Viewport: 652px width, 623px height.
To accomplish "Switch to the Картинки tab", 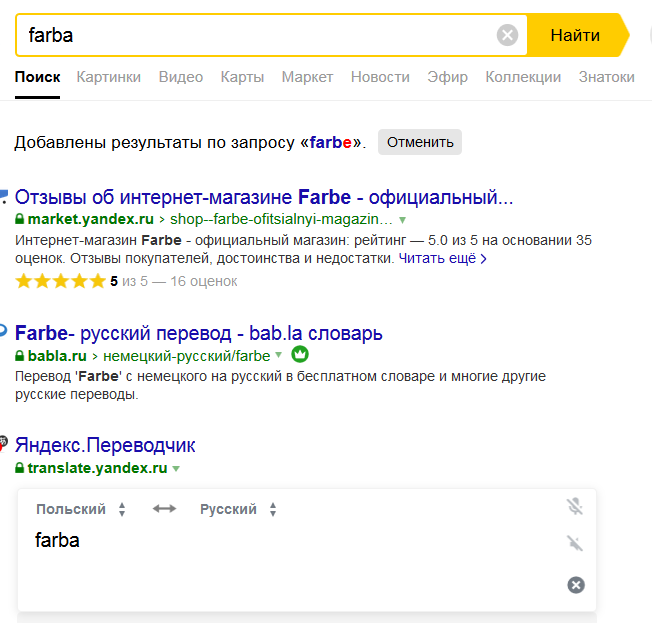I will (x=109, y=77).
